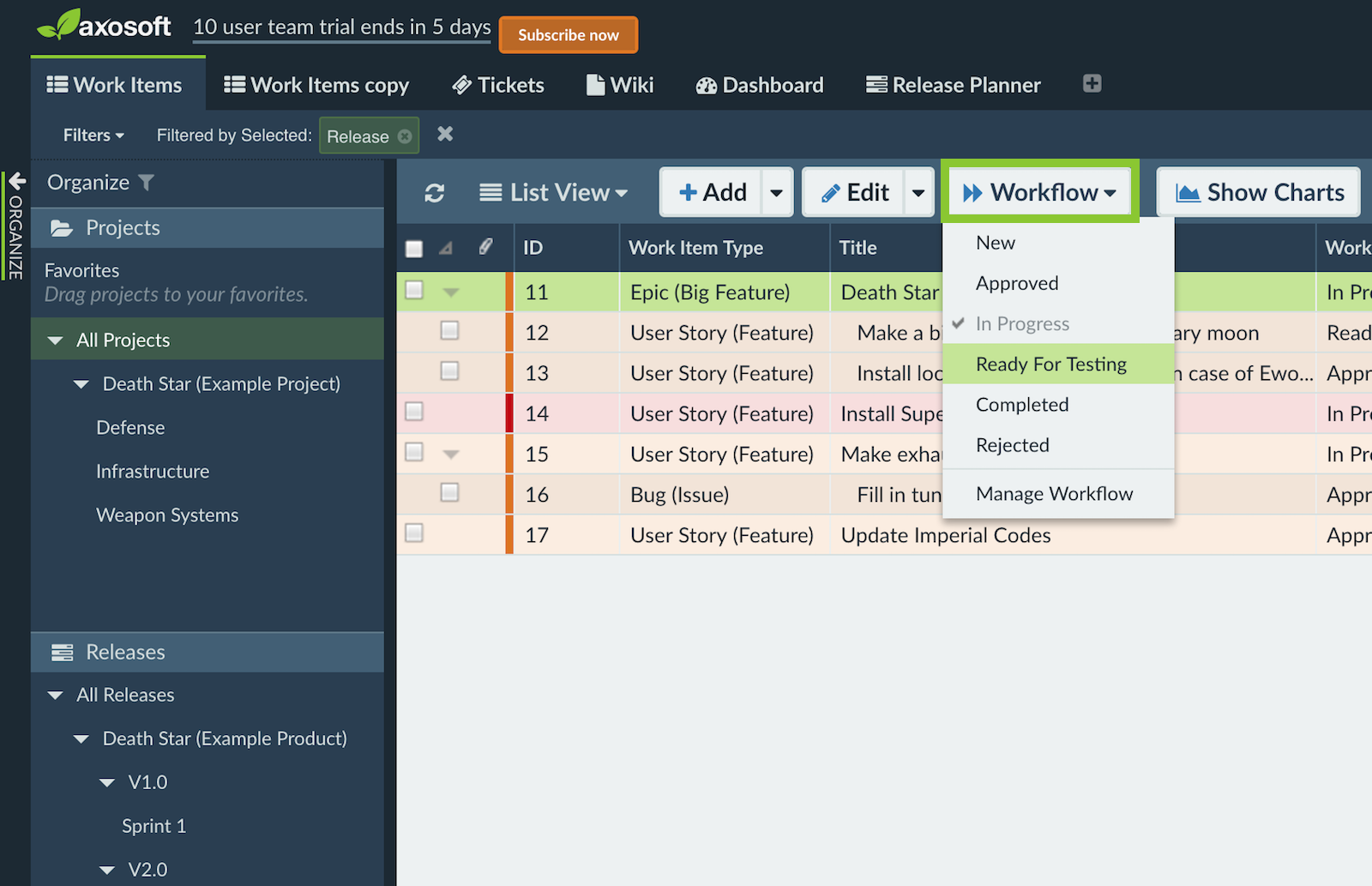The image size is (1372, 886).
Task: Open Manage Workflow
Action: (x=1054, y=493)
